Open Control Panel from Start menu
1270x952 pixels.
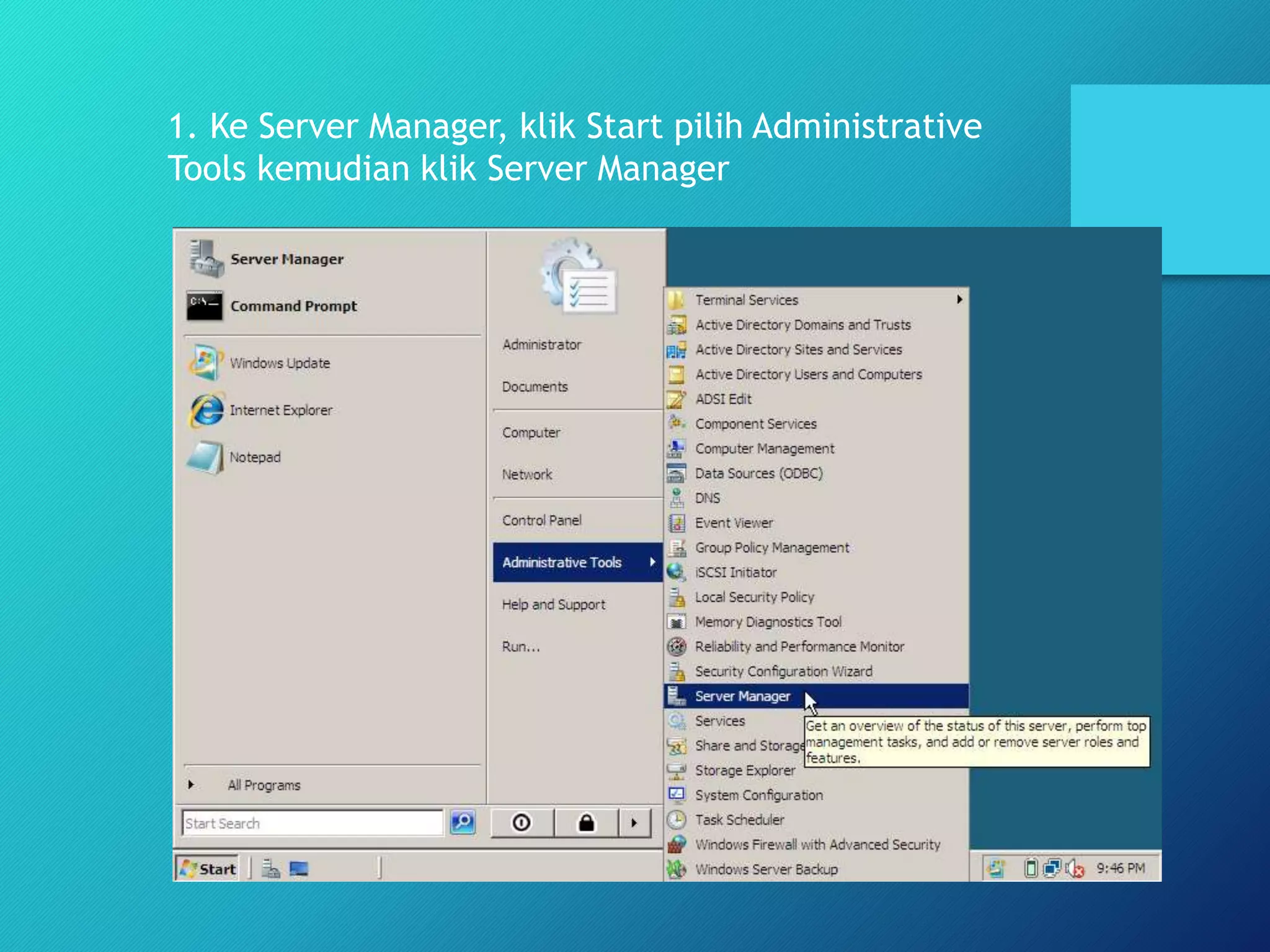point(541,521)
